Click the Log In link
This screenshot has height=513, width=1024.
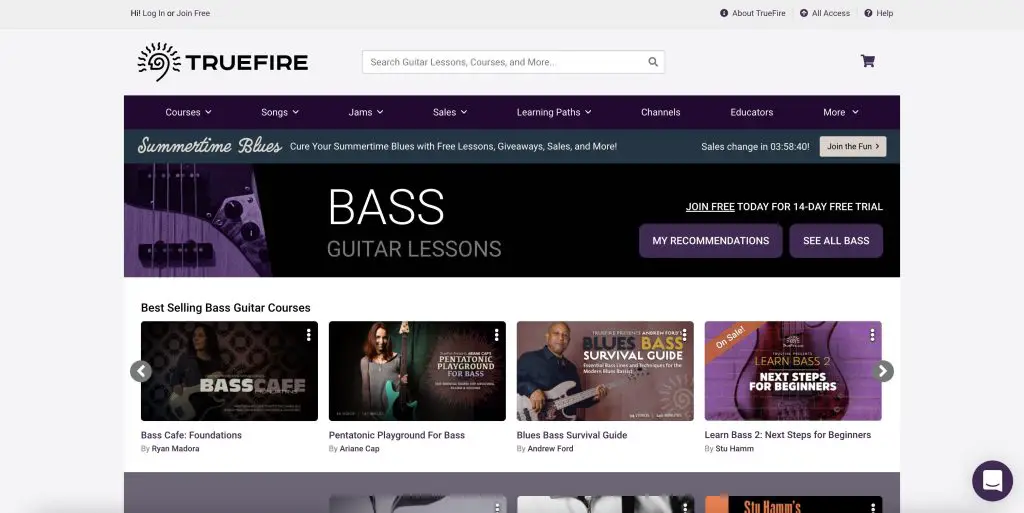pyautogui.click(x=154, y=13)
